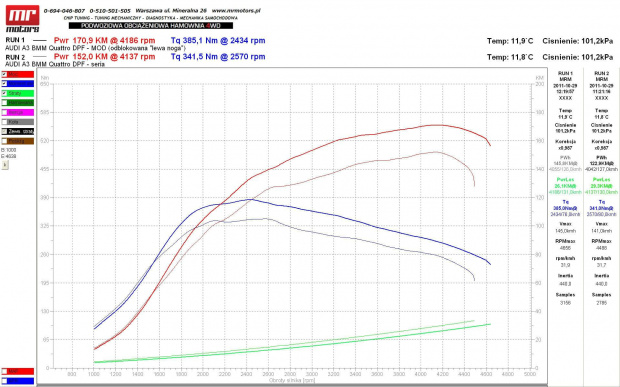This screenshot has width=620, height=387.
Task: Enable the dark green Hamowanie checkbox
Action: (4, 103)
